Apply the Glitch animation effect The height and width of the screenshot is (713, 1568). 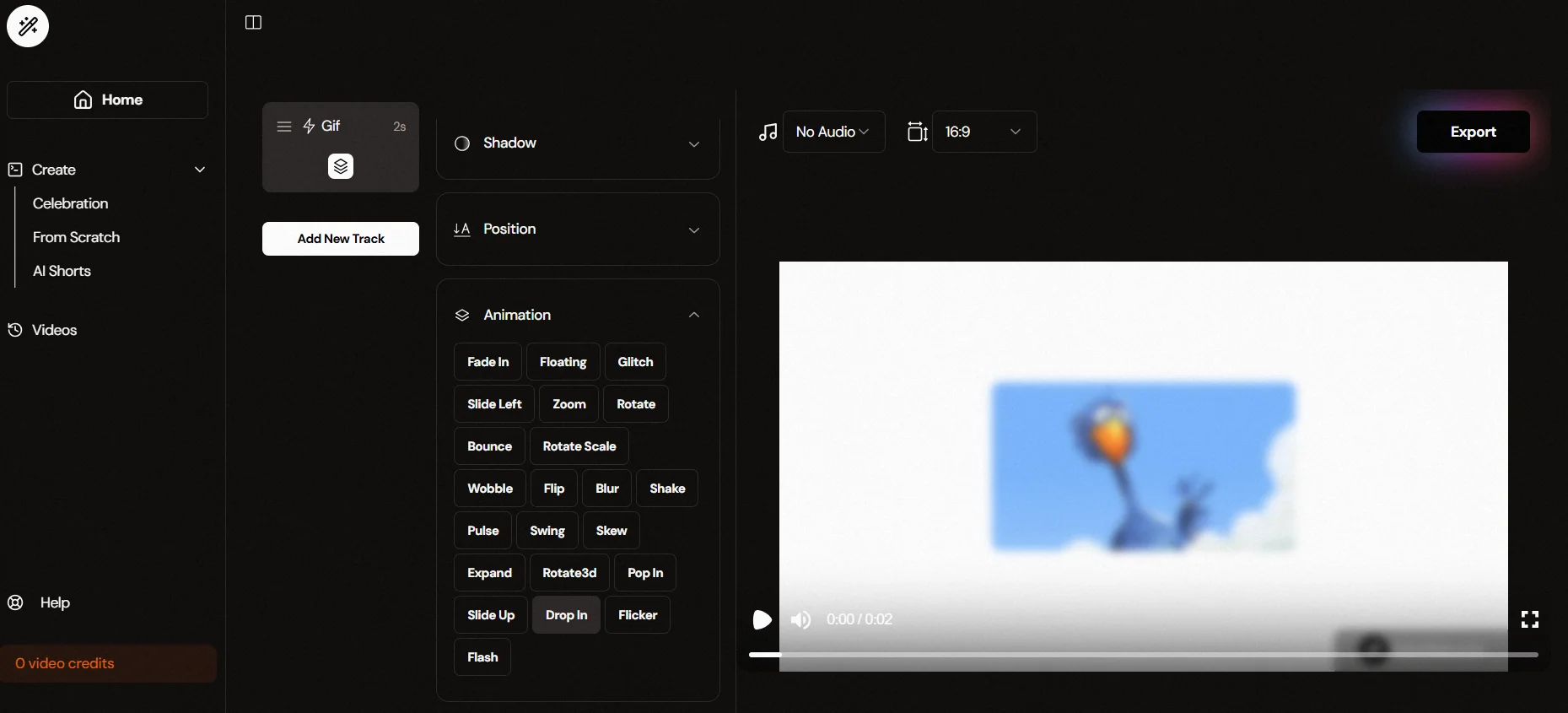[635, 362]
